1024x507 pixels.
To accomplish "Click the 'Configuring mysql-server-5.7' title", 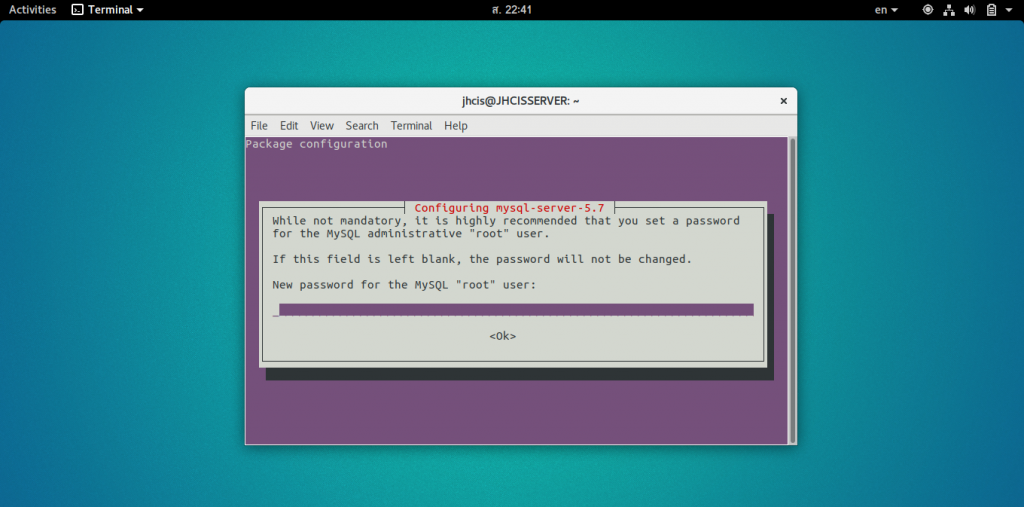I will (509, 208).
